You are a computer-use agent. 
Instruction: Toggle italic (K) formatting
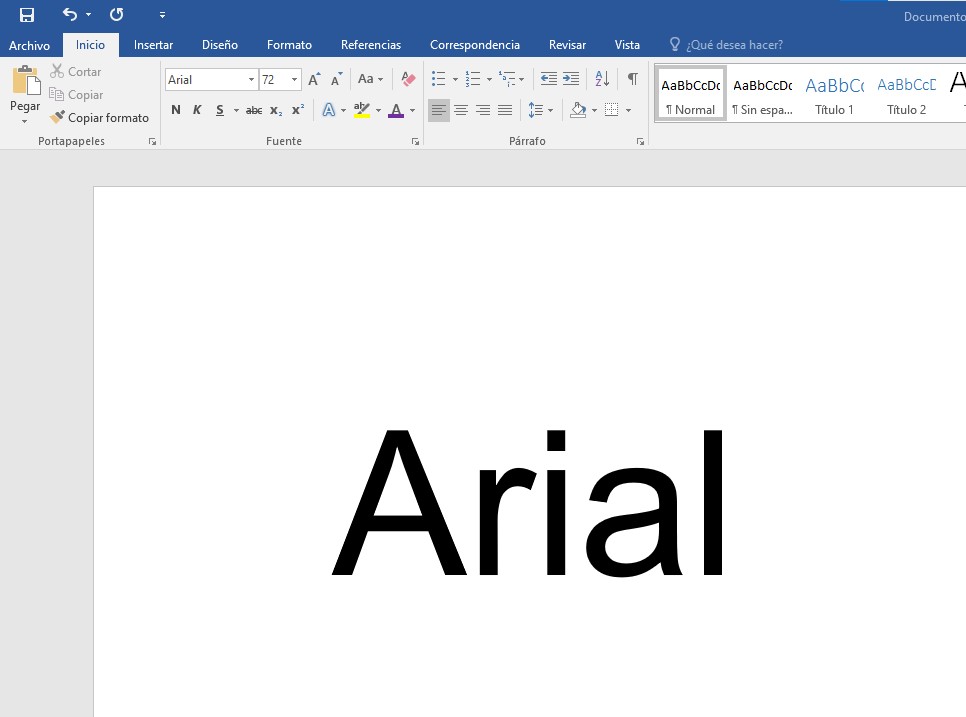[x=197, y=110]
